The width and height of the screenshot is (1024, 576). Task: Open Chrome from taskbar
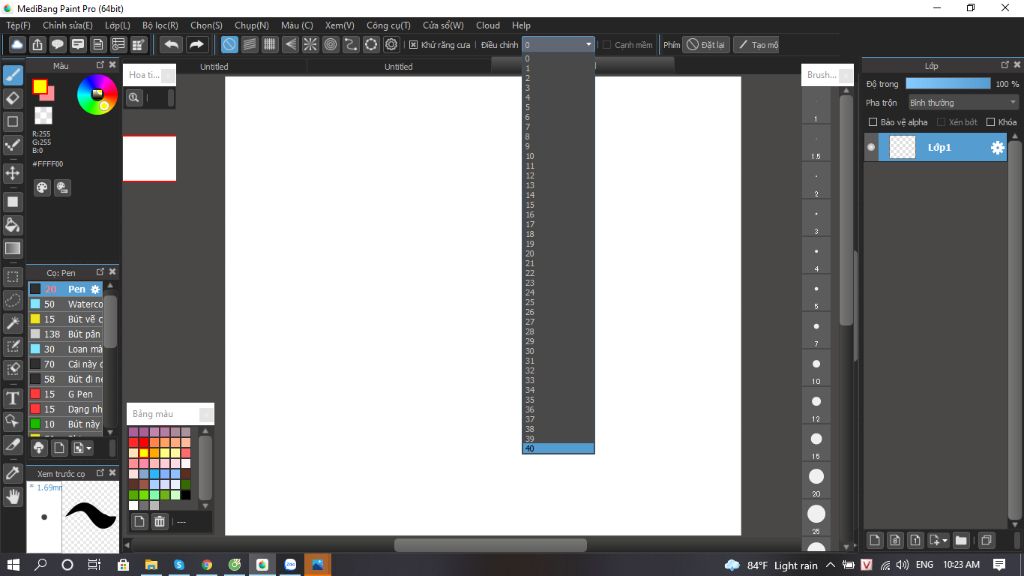click(207, 564)
